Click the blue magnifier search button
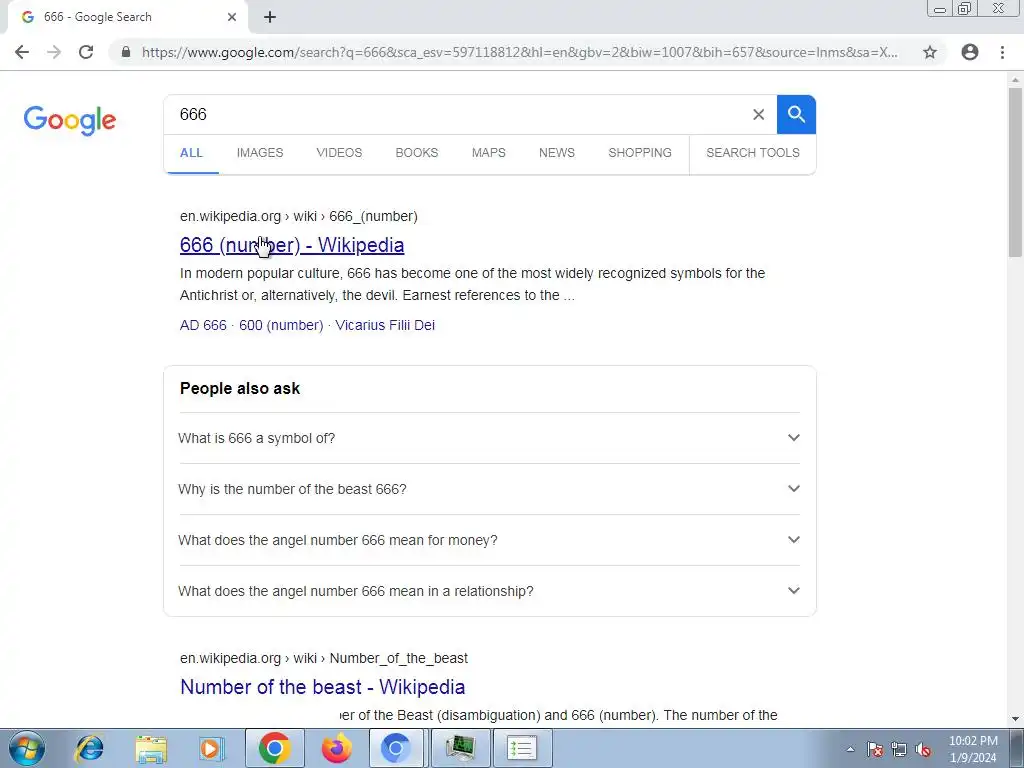The width and height of the screenshot is (1024, 768). coord(796,114)
